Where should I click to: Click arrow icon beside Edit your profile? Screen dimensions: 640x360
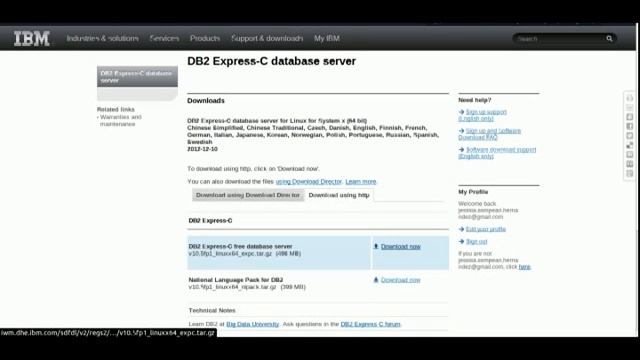click(x=461, y=229)
